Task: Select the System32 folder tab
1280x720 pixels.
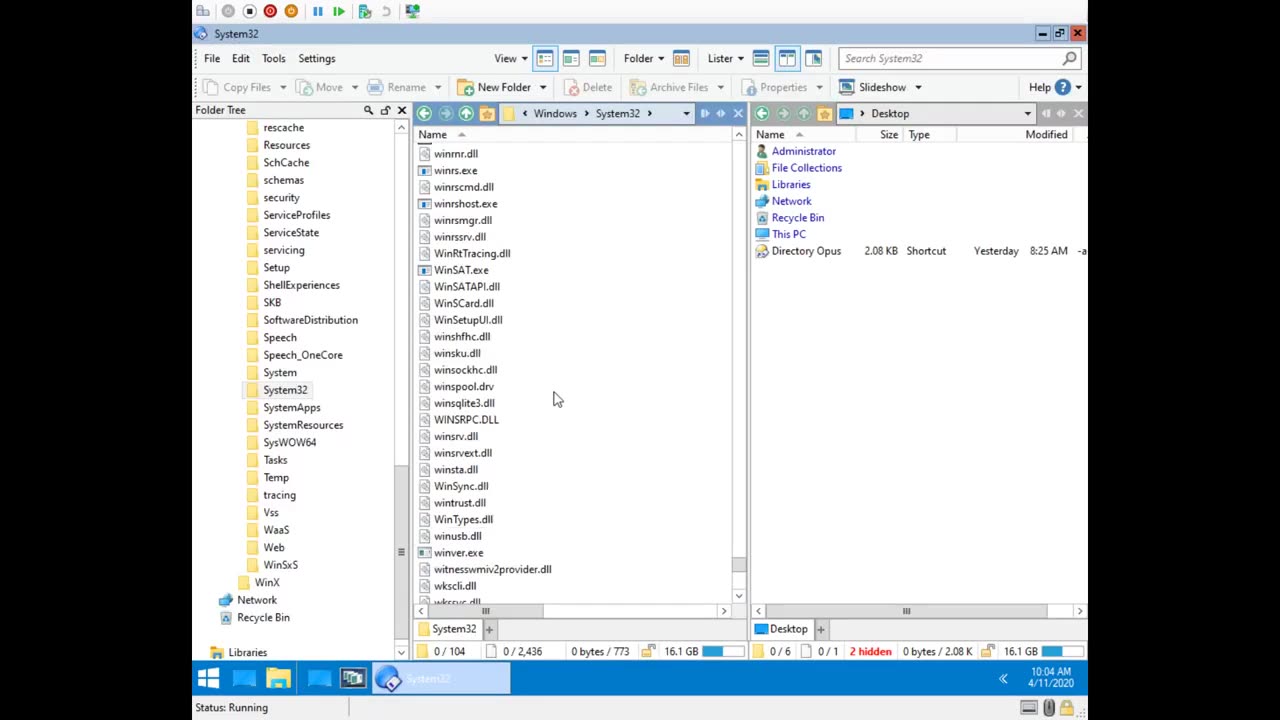Action: pyautogui.click(x=448, y=629)
